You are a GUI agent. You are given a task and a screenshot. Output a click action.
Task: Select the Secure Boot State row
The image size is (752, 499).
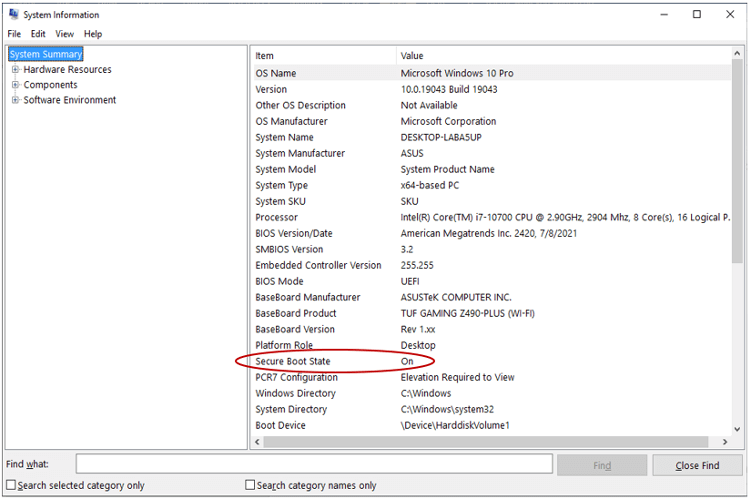pos(293,361)
